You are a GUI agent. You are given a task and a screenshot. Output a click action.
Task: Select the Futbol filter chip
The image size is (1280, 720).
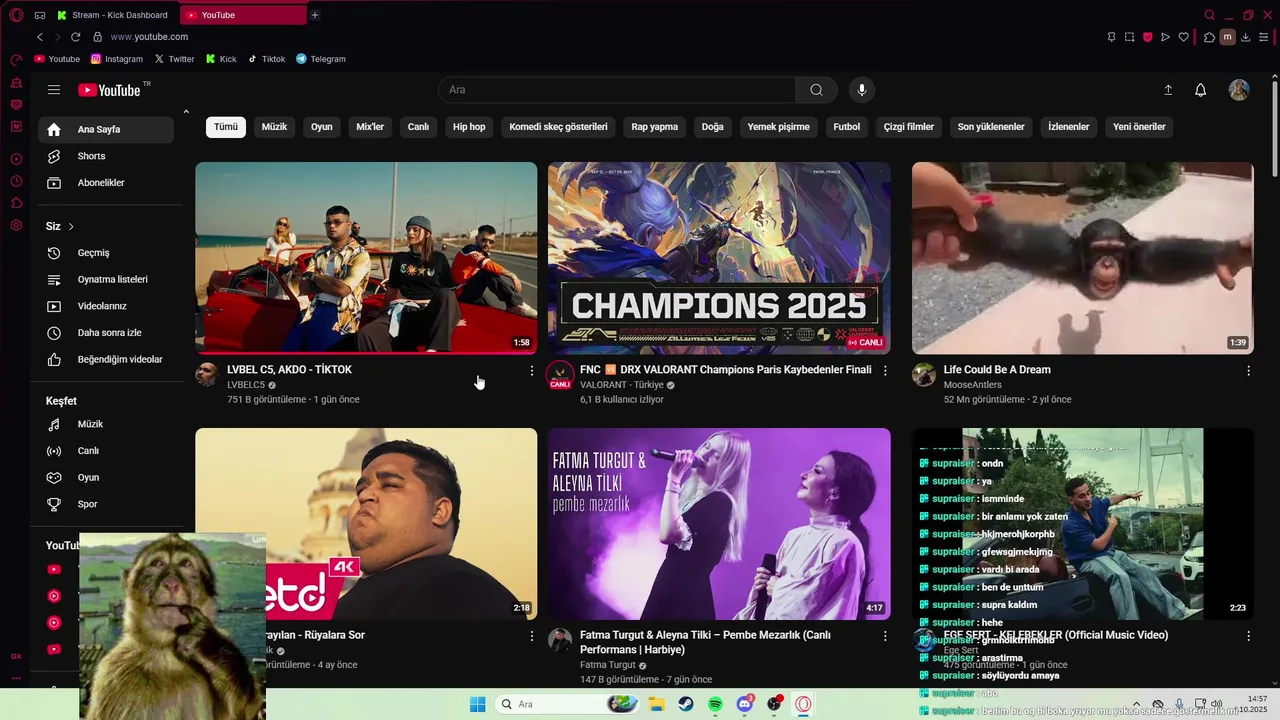pyautogui.click(x=847, y=127)
